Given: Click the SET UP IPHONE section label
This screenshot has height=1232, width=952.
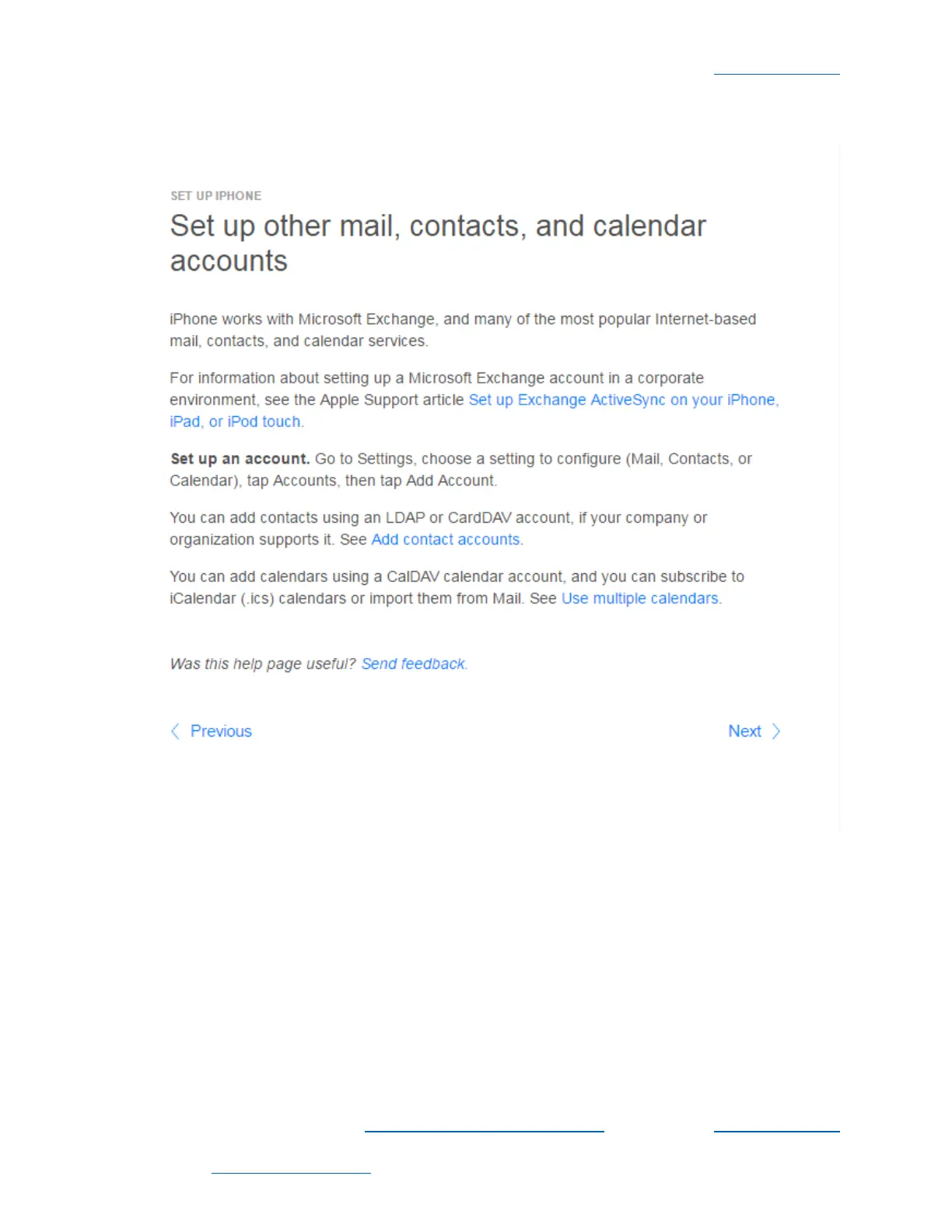Looking at the screenshot, I should 215,196.
